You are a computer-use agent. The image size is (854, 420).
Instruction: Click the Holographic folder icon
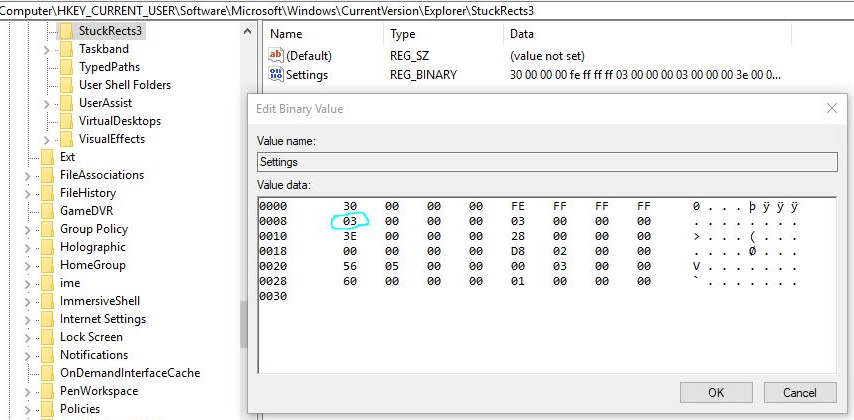[x=48, y=247]
